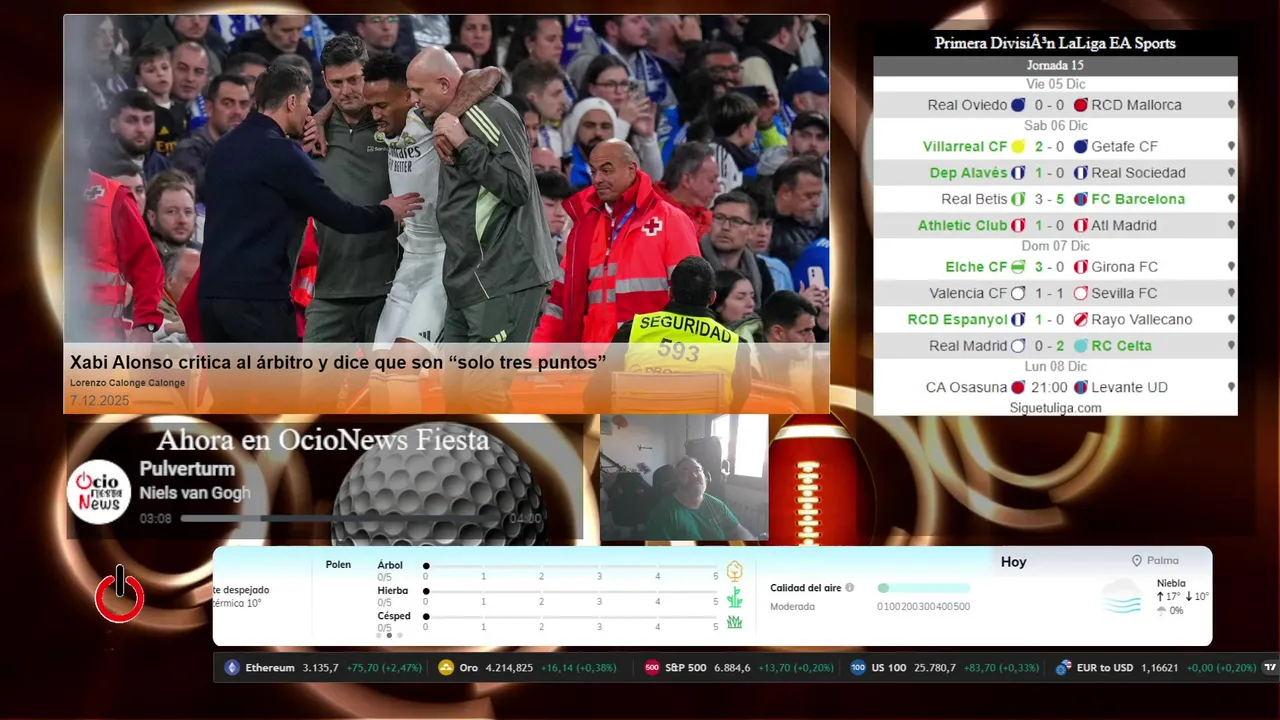This screenshot has width=1280, height=720.
Task: Click the article date 7.12.2025
Action: coord(99,401)
